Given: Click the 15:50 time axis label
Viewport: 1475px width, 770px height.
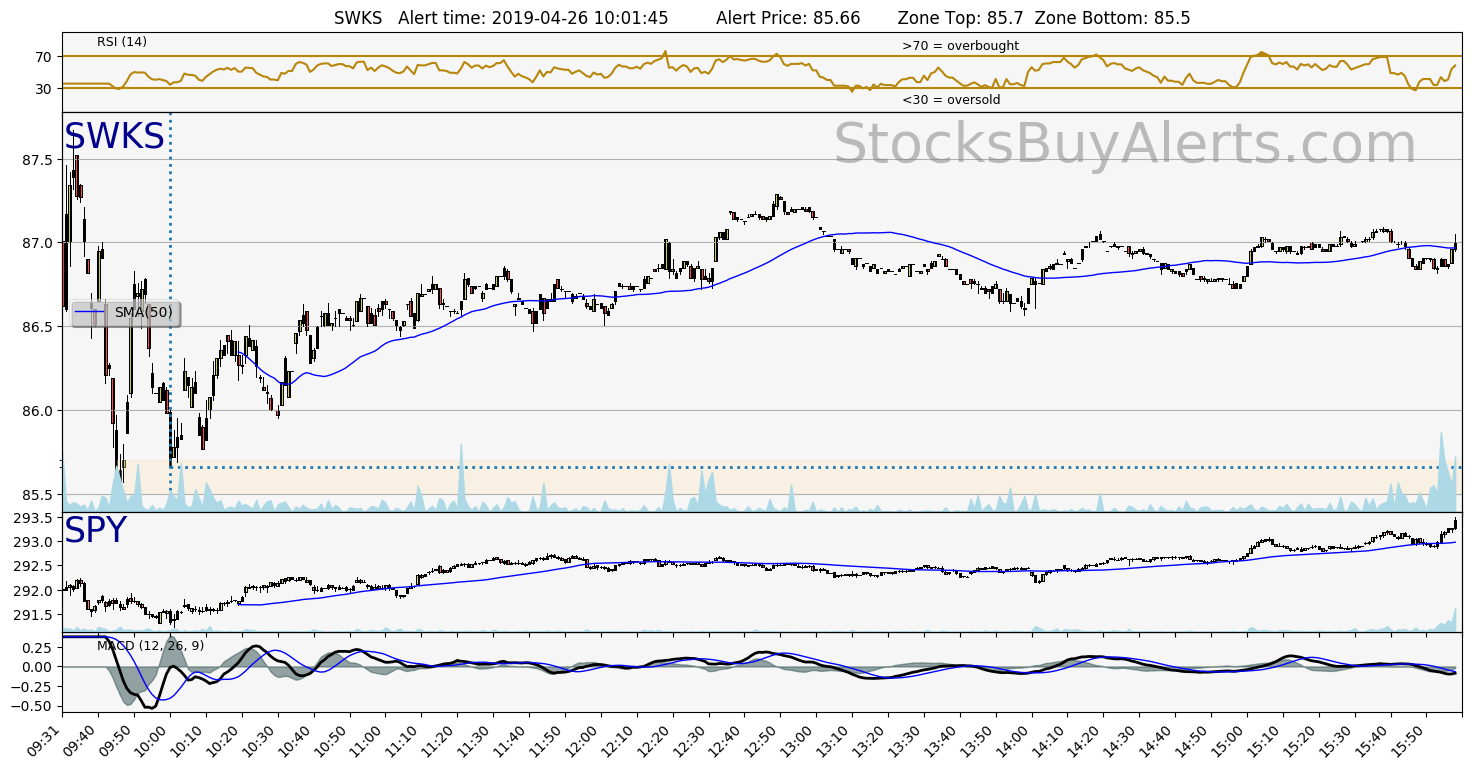Looking at the screenshot, I should 1410,741.
